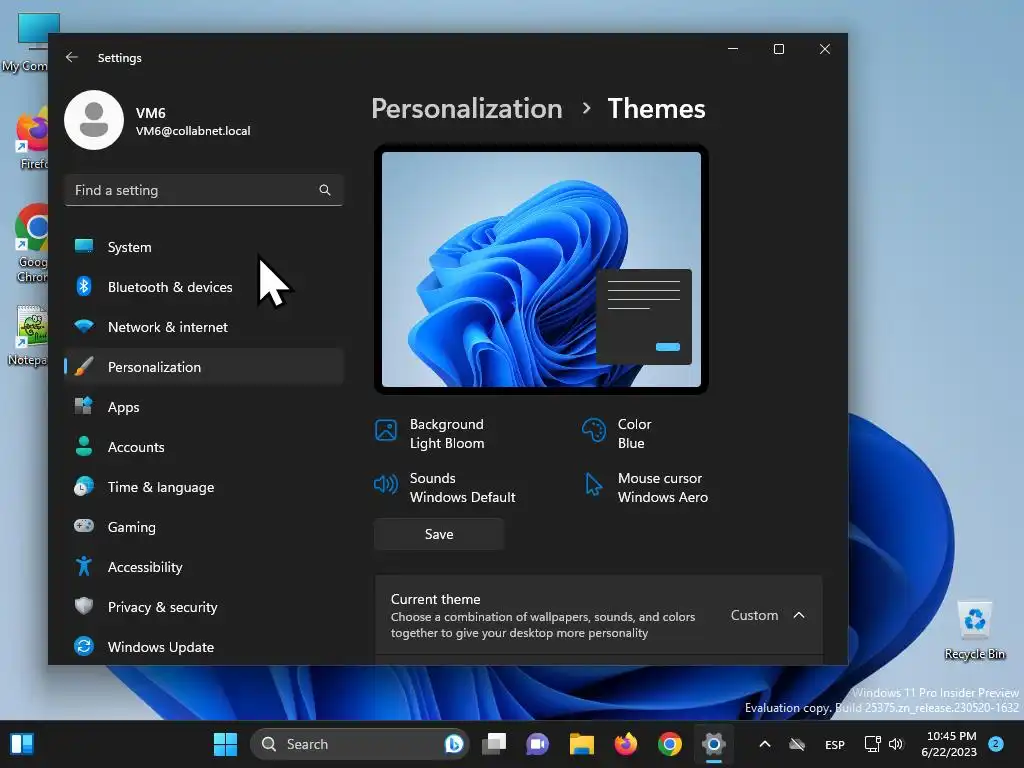
Task: Launch Google Chrome from the taskbar
Action: coord(669,744)
